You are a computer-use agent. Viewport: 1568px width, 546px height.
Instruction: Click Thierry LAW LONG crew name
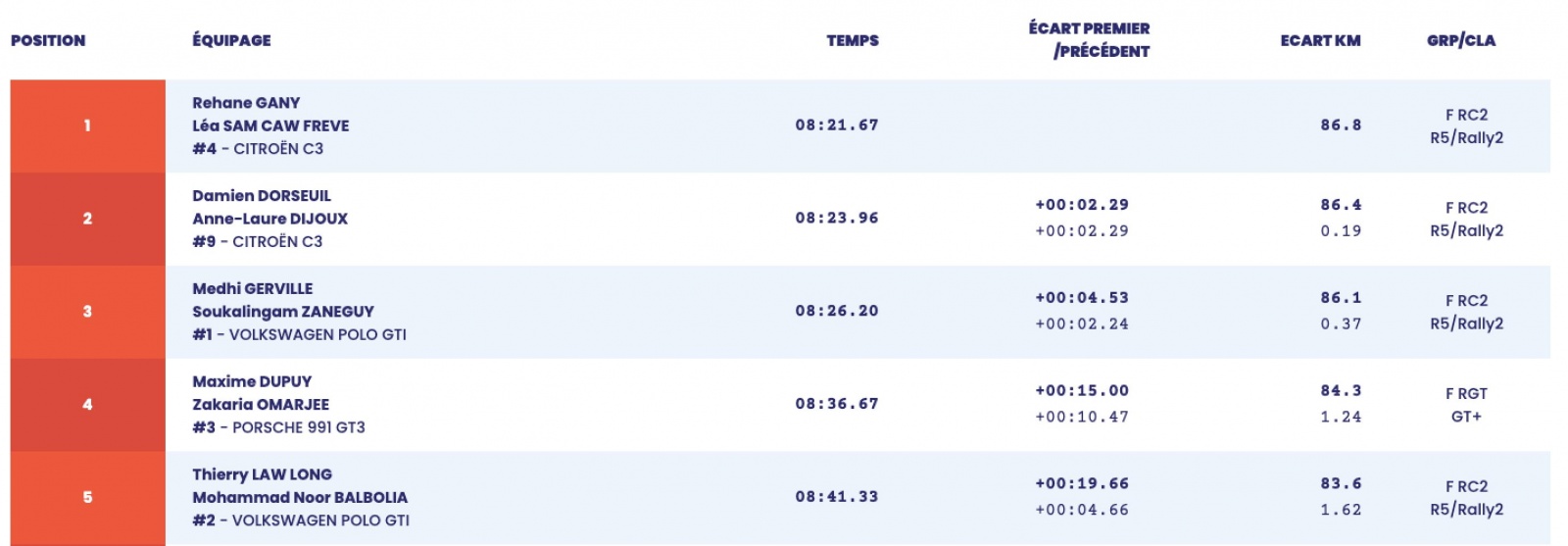(x=262, y=474)
